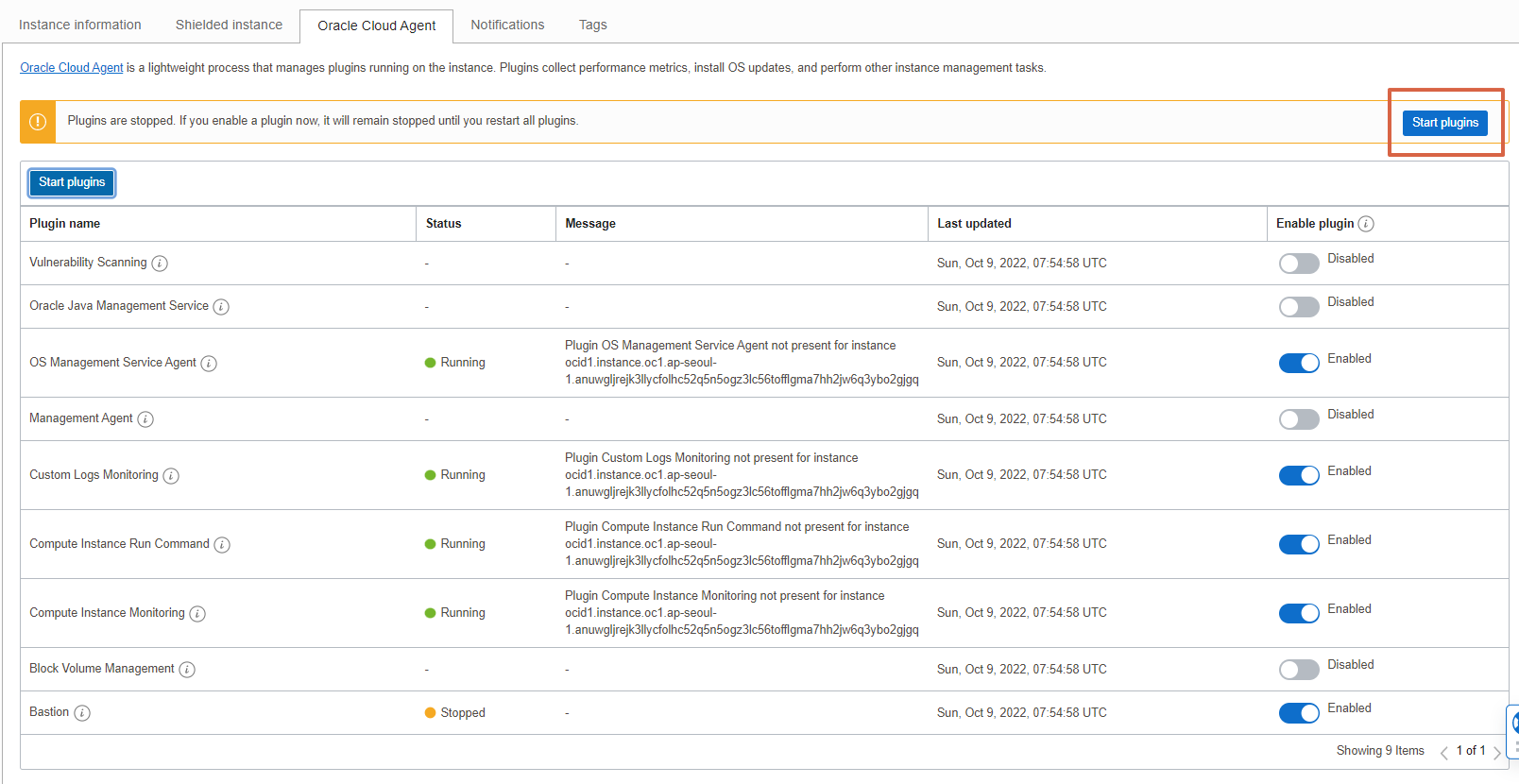
Task: Disable the Bastion plugin toggle
Action: [1299, 713]
